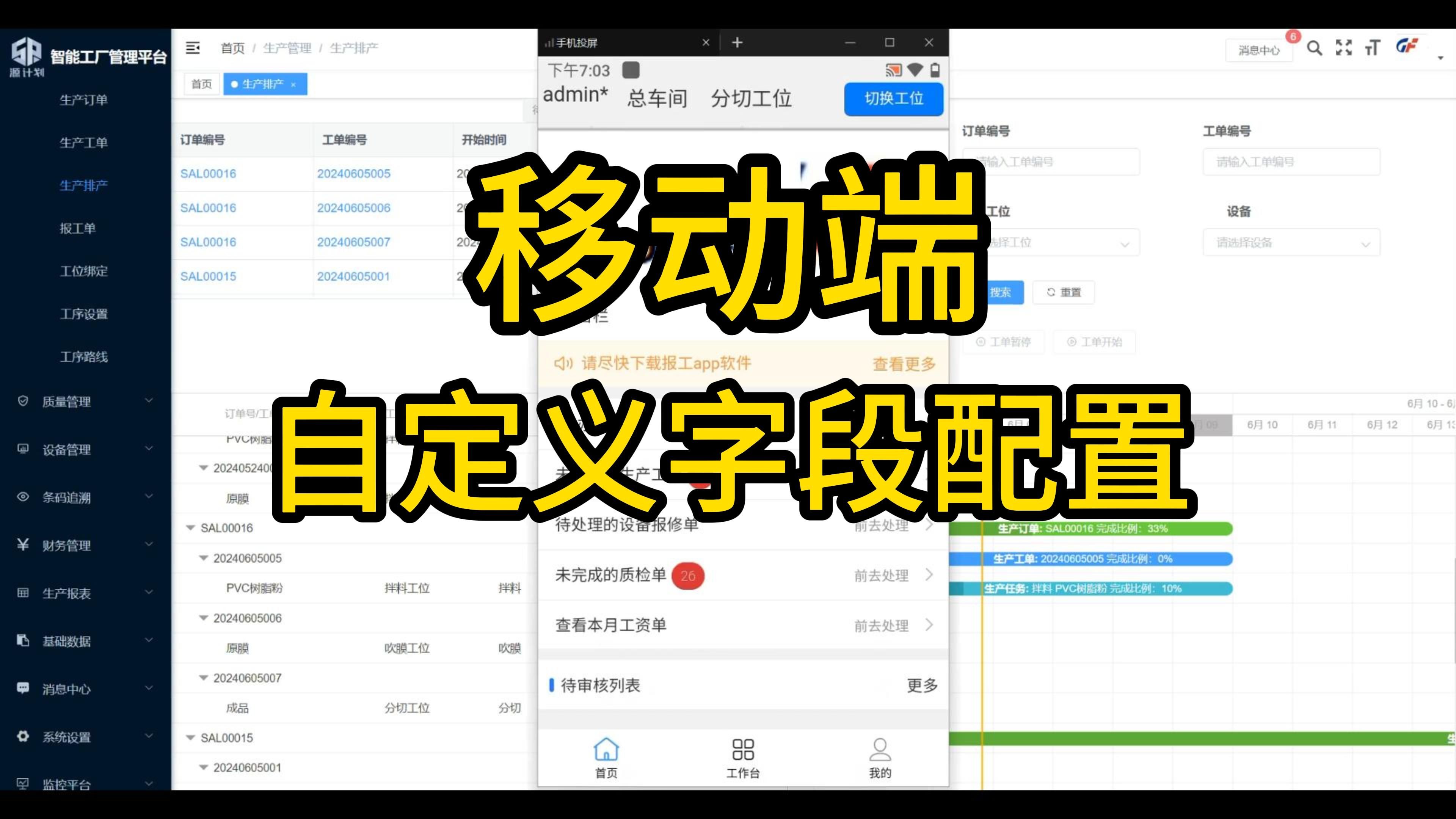
Task: Click the 工单暂停 button
Action: point(1004,342)
